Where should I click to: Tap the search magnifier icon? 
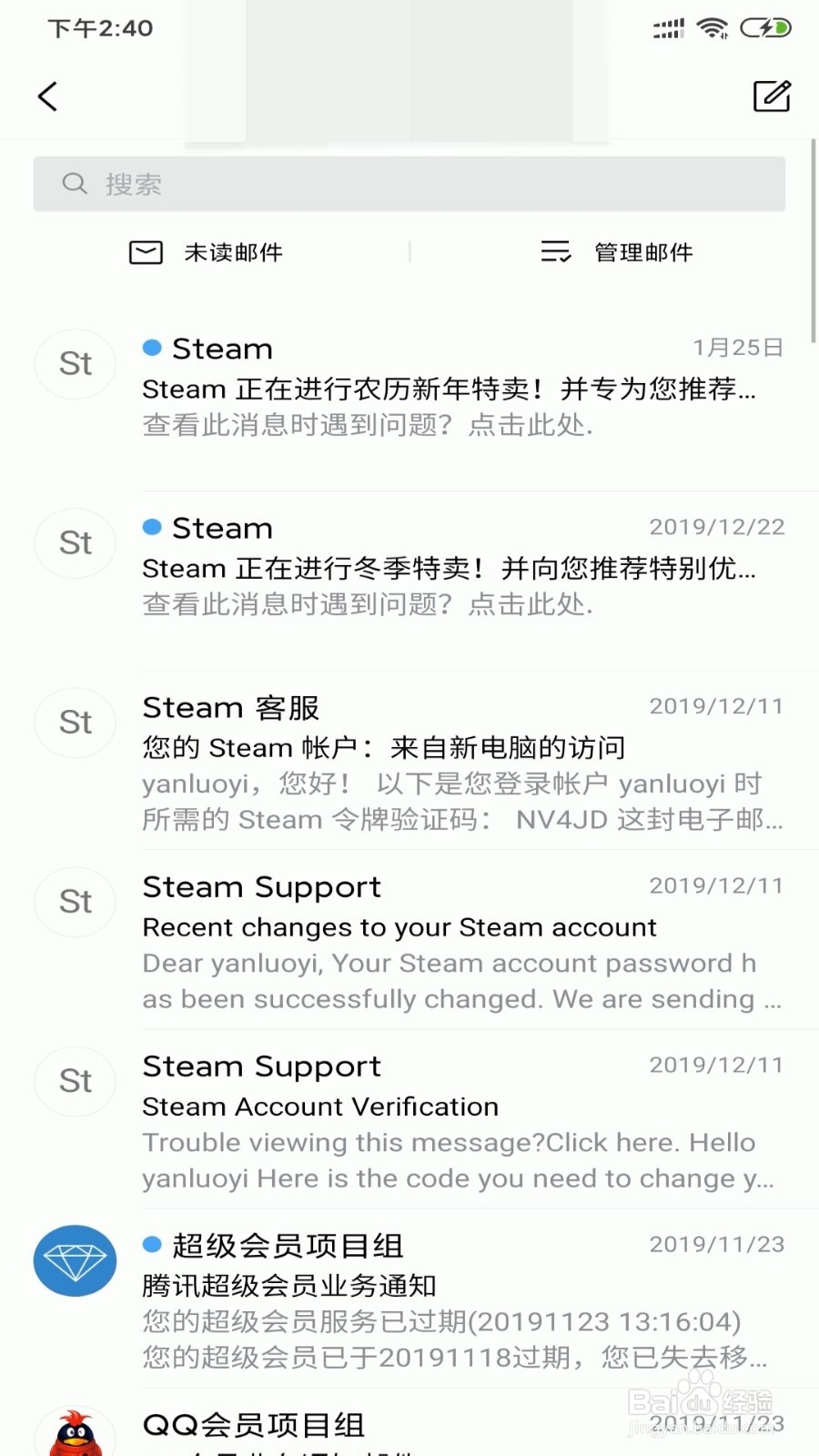tap(75, 184)
